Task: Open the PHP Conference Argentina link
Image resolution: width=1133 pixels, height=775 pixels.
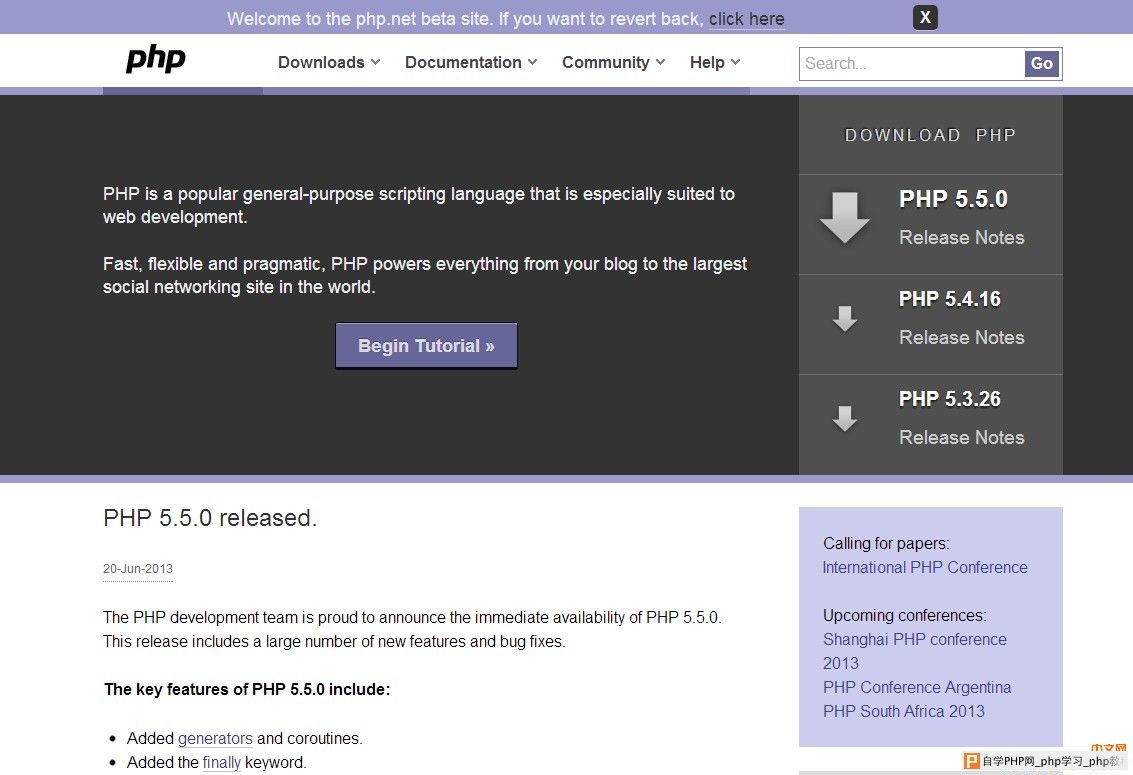Action: click(917, 688)
